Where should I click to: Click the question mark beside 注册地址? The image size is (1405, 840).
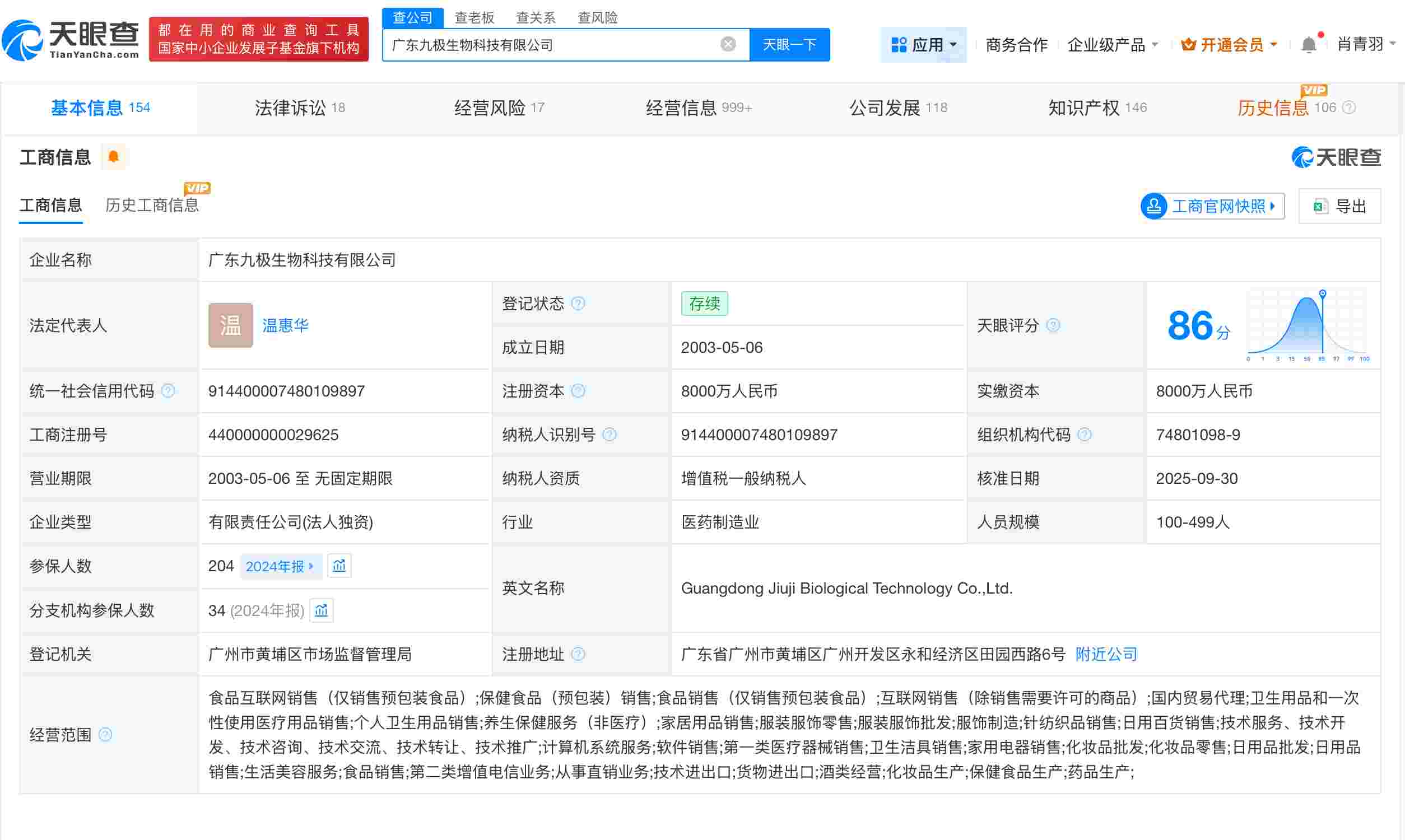(579, 654)
